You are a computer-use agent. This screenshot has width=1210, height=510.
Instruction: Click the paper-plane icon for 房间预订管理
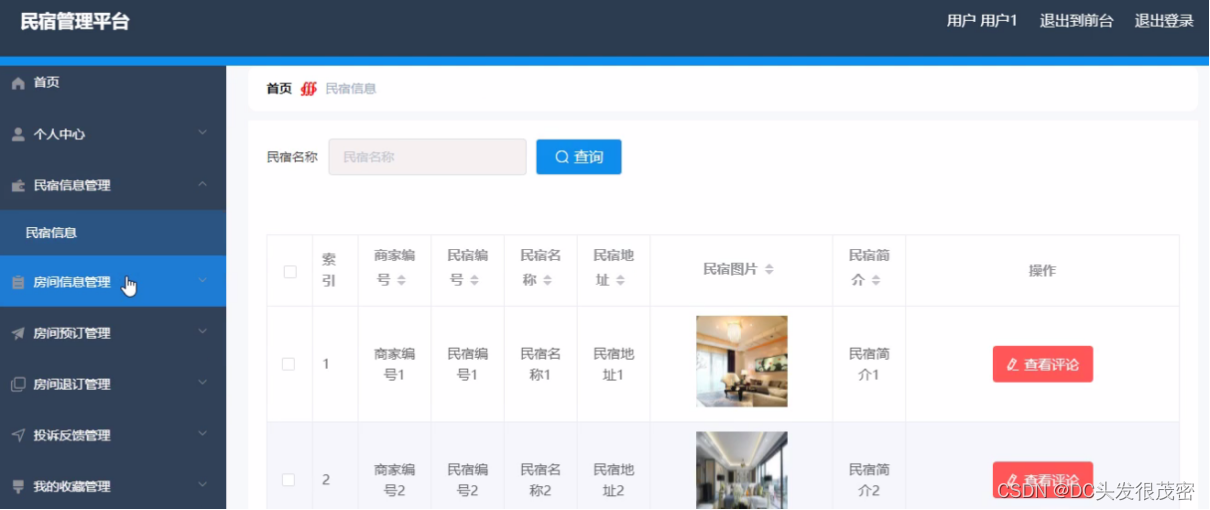[x=18, y=334]
